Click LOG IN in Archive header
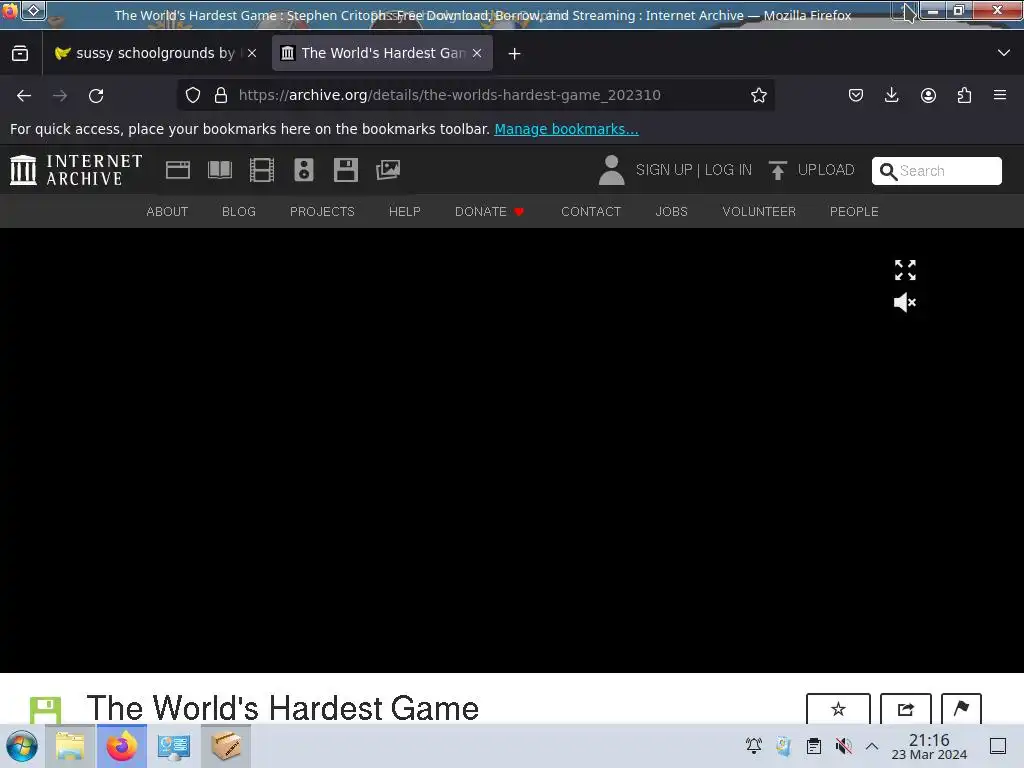 click(728, 170)
